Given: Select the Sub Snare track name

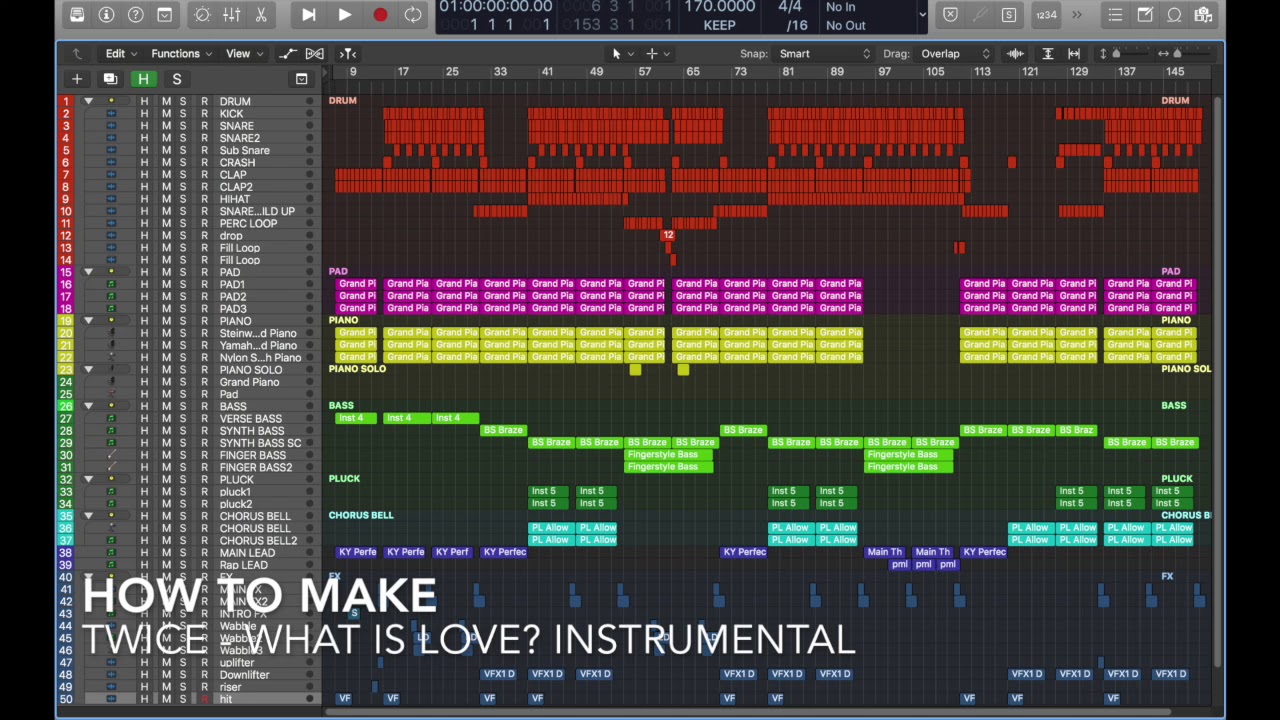Looking at the screenshot, I should (x=244, y=151).
